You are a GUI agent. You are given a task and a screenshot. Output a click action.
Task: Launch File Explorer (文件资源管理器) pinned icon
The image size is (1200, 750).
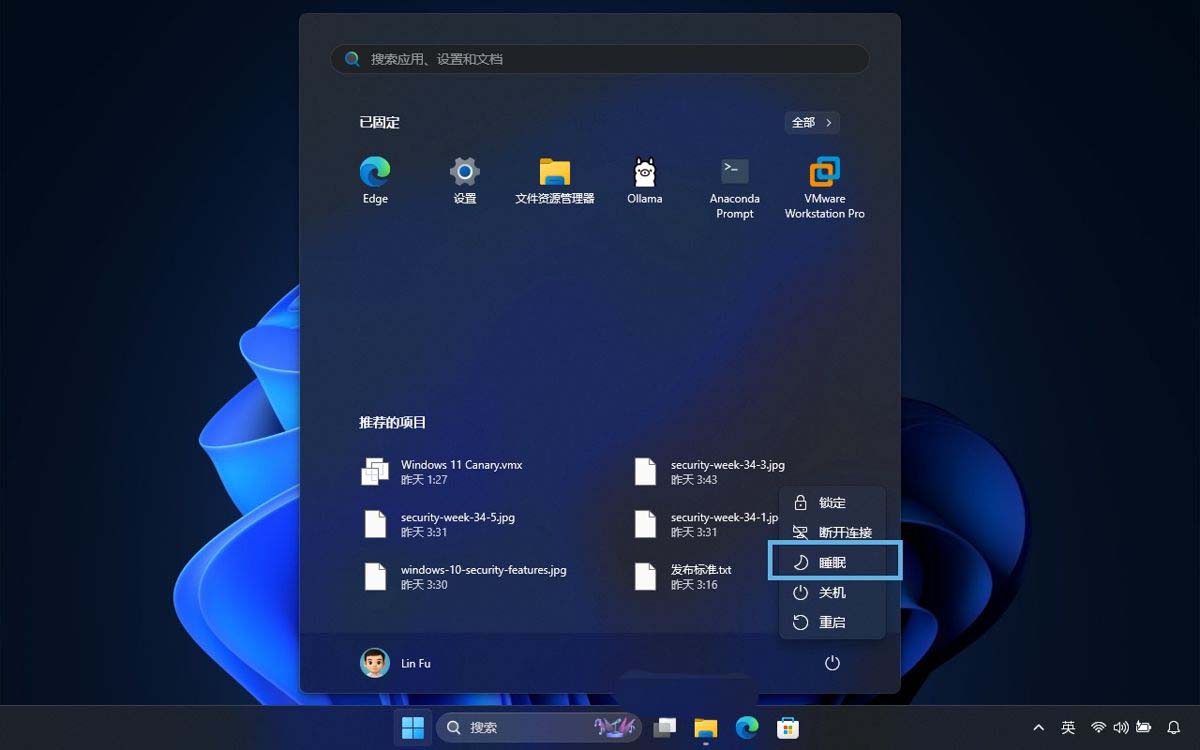point(554,180)
